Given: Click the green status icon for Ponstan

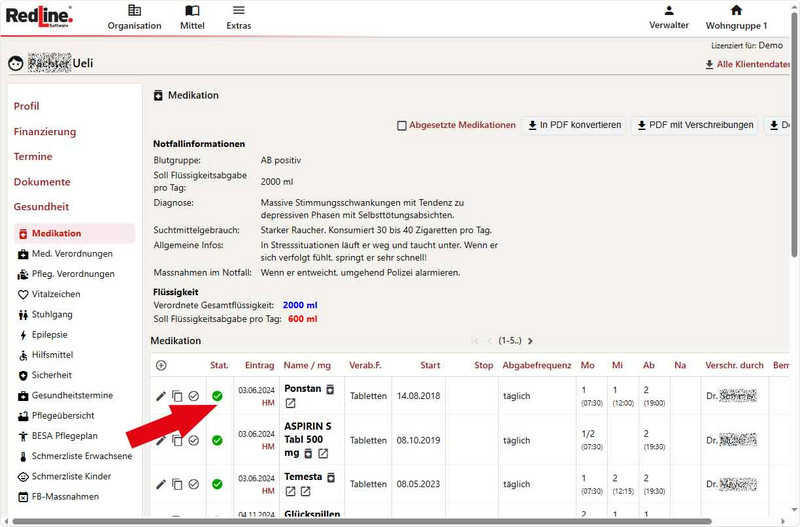Looking at the screenshot, I should [217, 396].
